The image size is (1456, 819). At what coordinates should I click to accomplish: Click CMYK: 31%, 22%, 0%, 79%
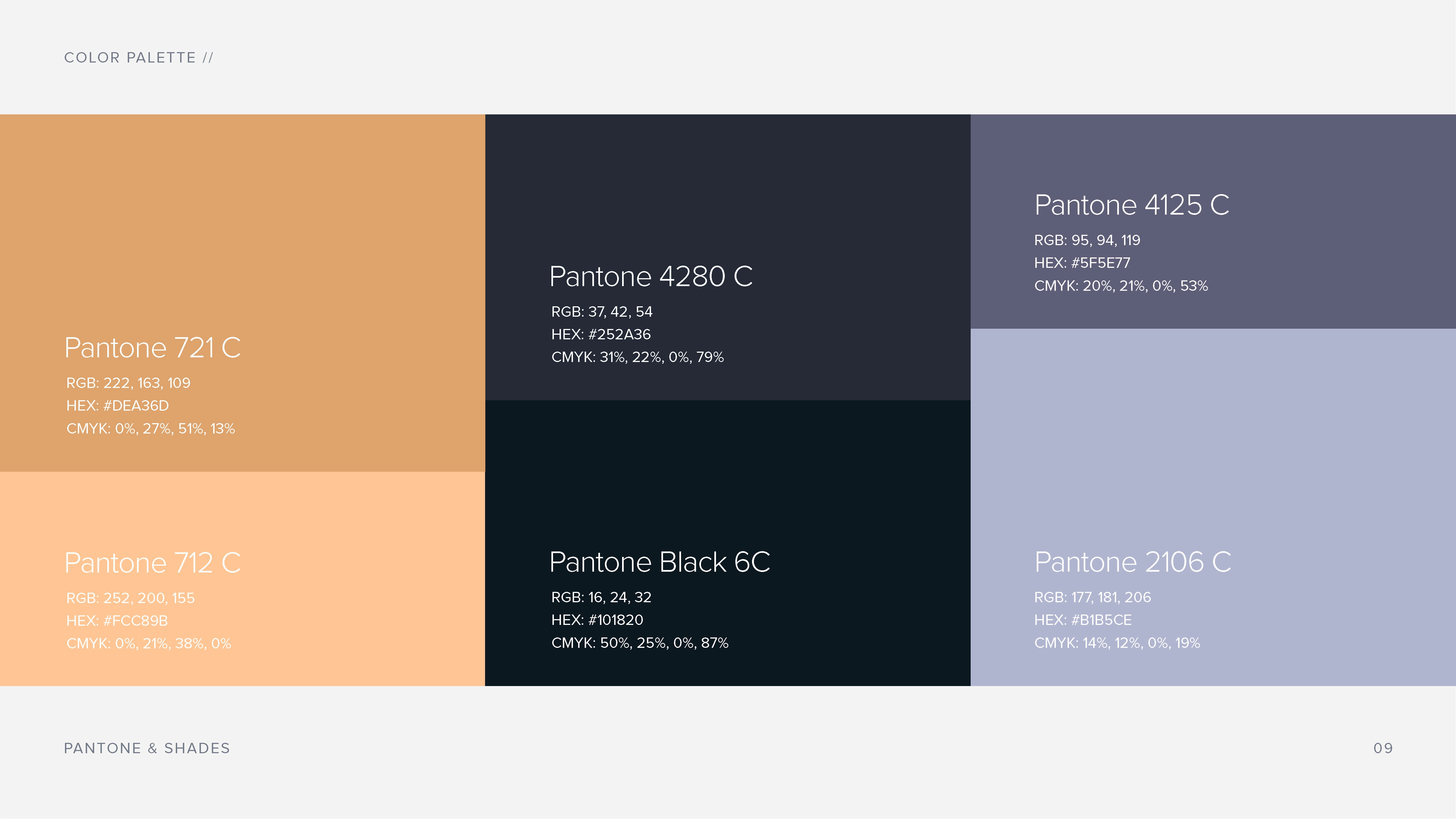point(638,357)
